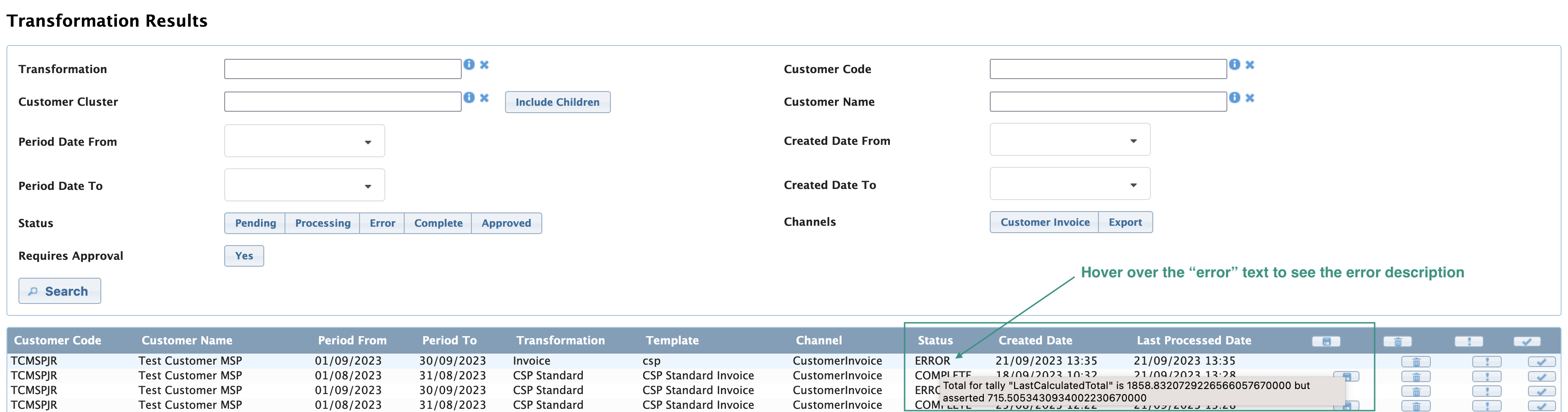Open the Created Date From dropdown
This screenshot has width=1568, height=412.
[x=1070, y=140]
